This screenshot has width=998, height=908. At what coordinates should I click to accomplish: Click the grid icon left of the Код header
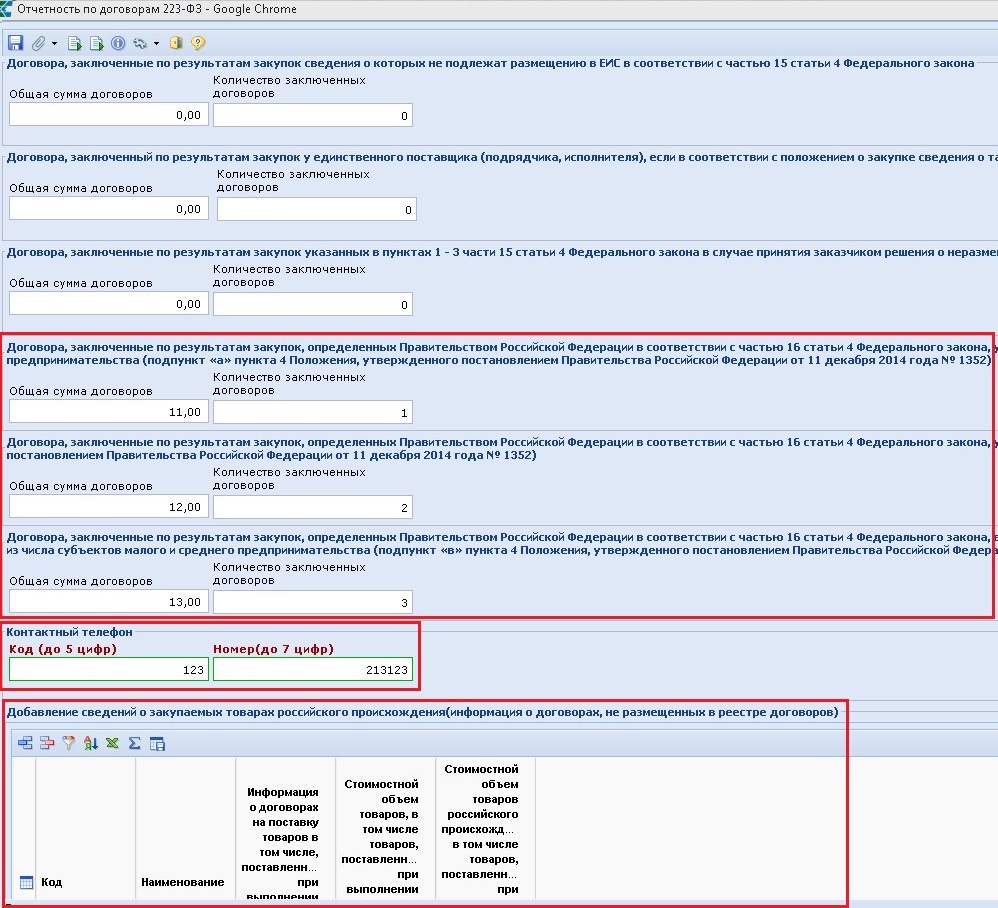tap(26, 882)
